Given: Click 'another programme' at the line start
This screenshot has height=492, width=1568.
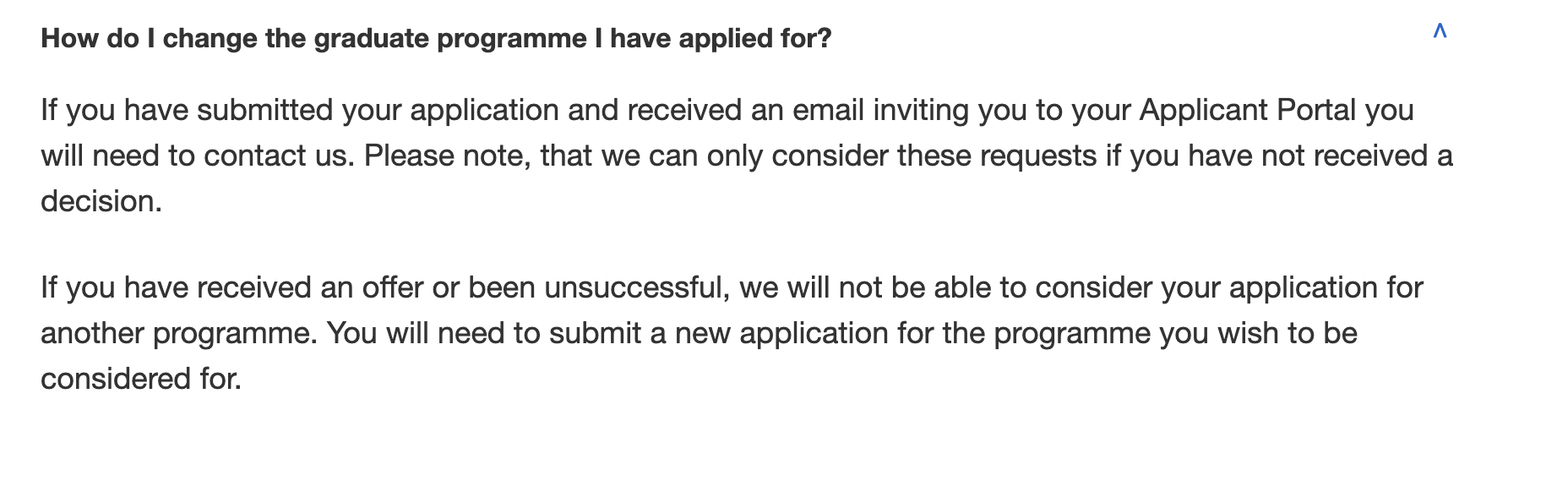Looking at the screenshot, I should 178,333.
